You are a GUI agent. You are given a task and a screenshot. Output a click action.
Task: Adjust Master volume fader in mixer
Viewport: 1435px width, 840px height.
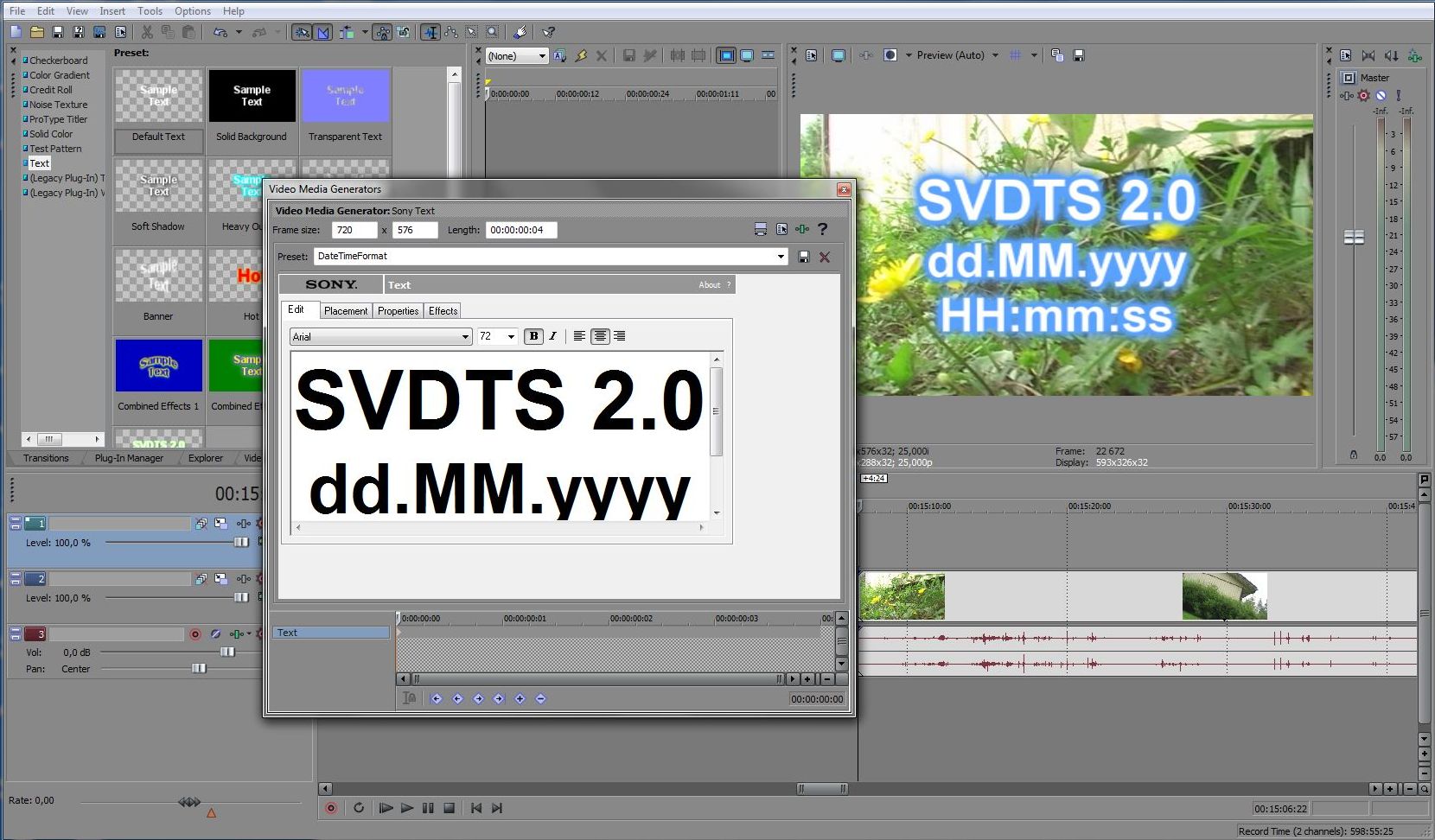(1354, 238)
